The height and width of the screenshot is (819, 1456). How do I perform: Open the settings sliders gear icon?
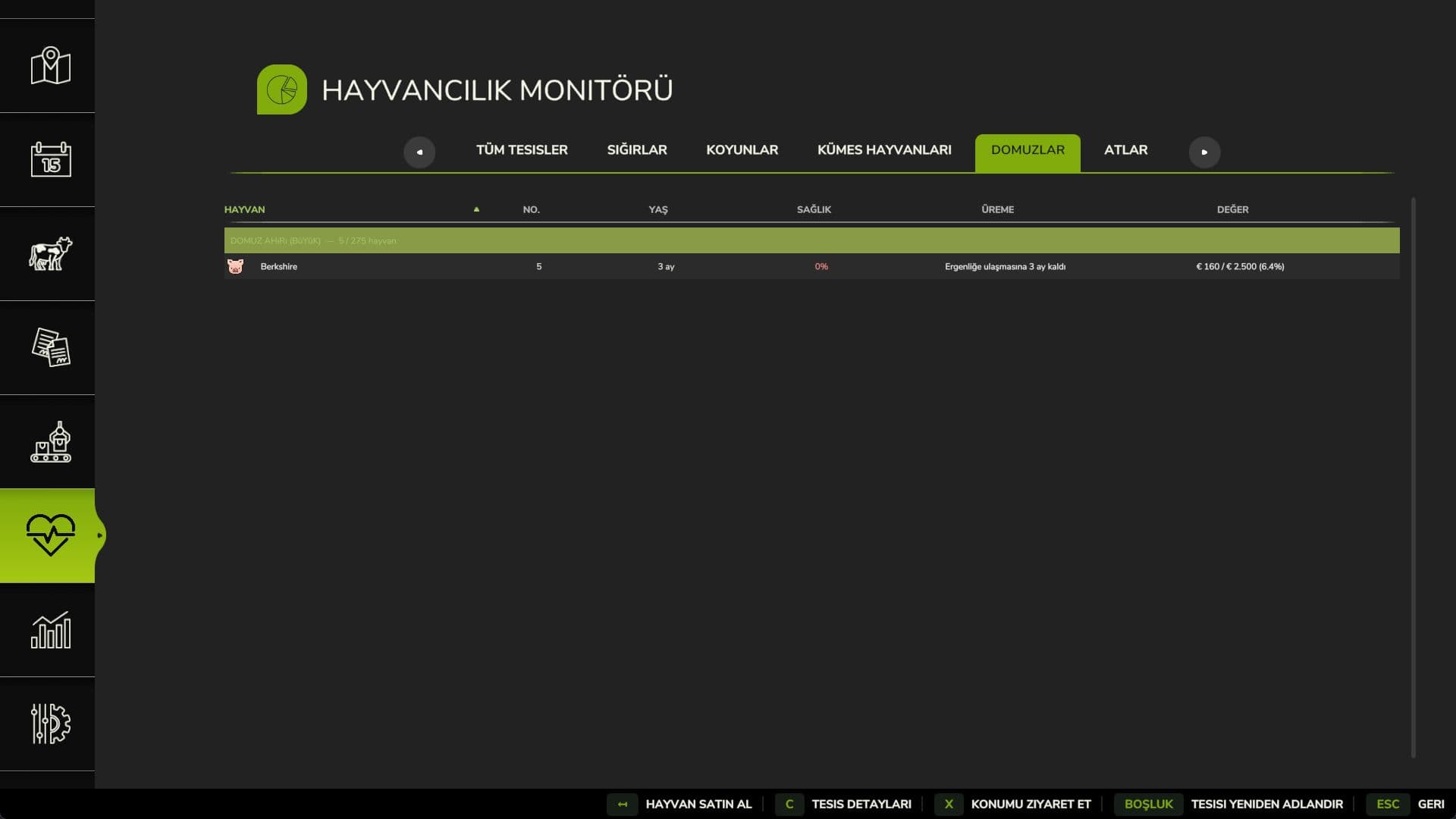click(51, 723)
